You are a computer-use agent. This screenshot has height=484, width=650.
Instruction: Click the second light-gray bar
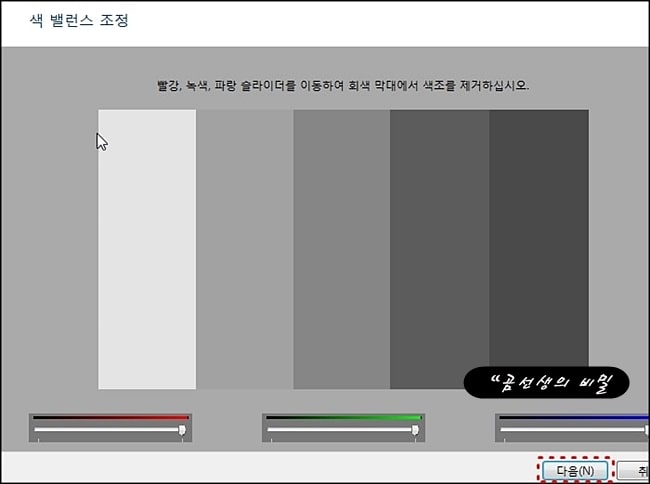coord(245,249)
